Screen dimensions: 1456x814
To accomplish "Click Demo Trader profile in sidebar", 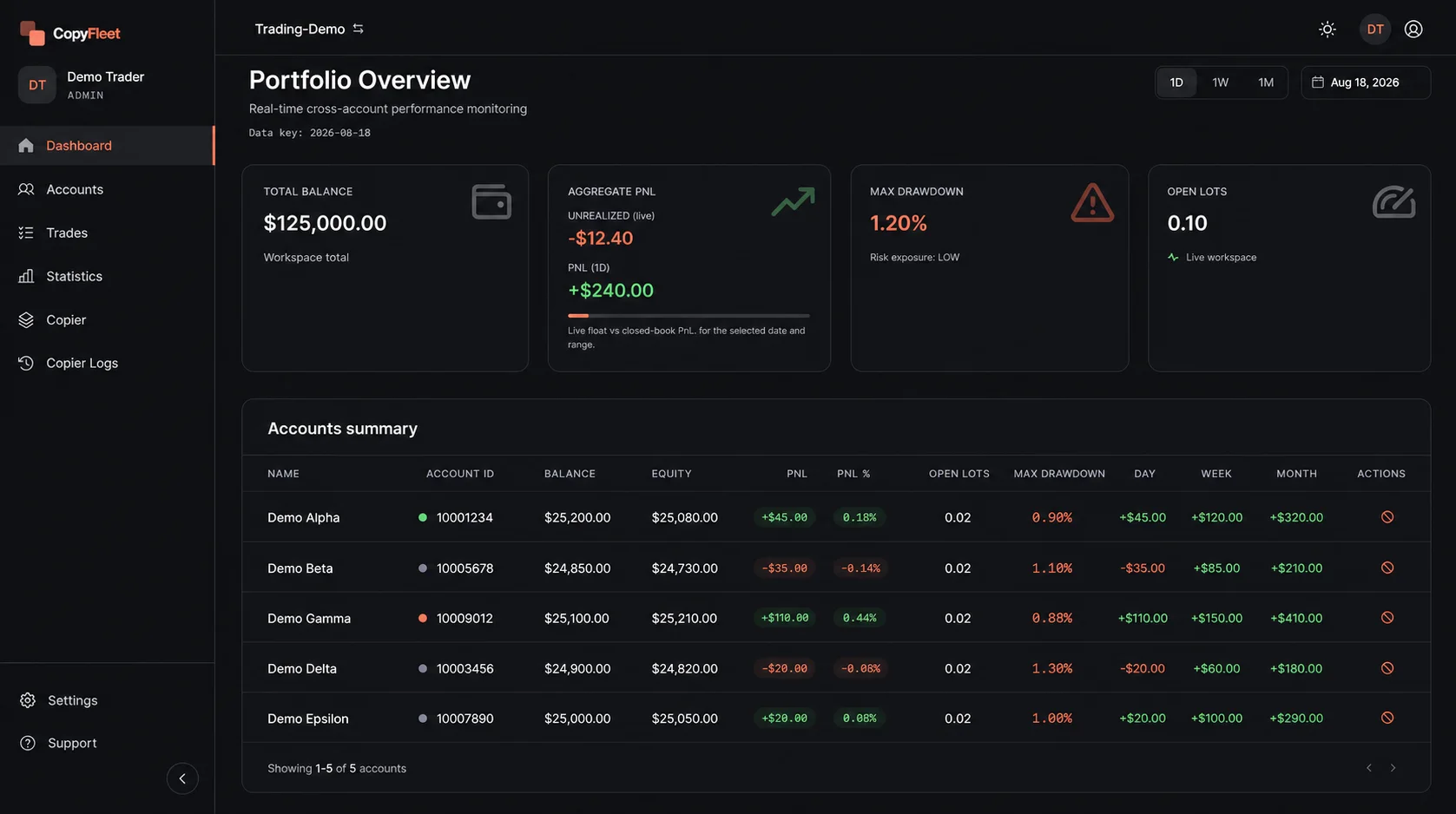I will pos(82,85).
